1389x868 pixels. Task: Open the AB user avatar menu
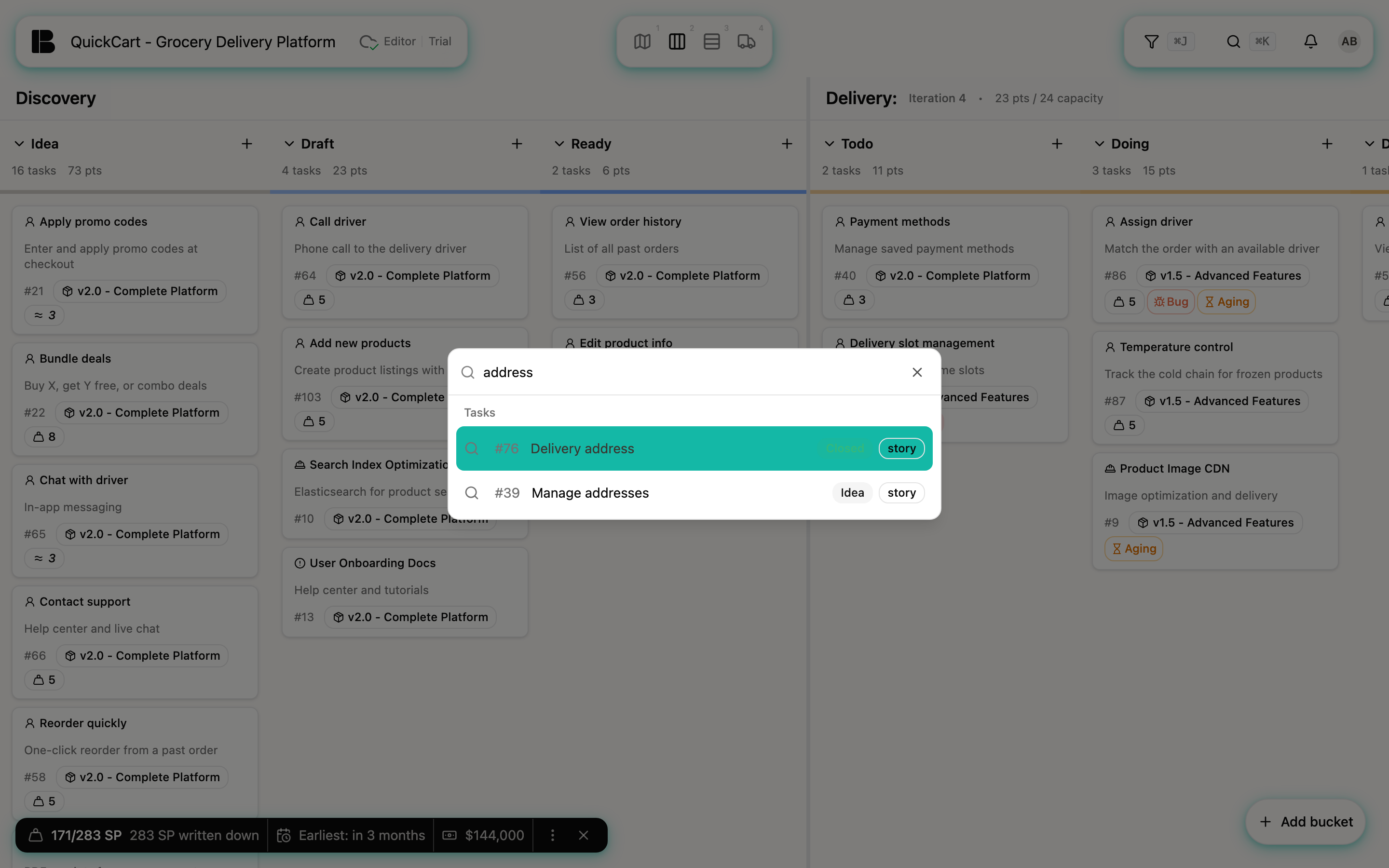click(1349, 41)
